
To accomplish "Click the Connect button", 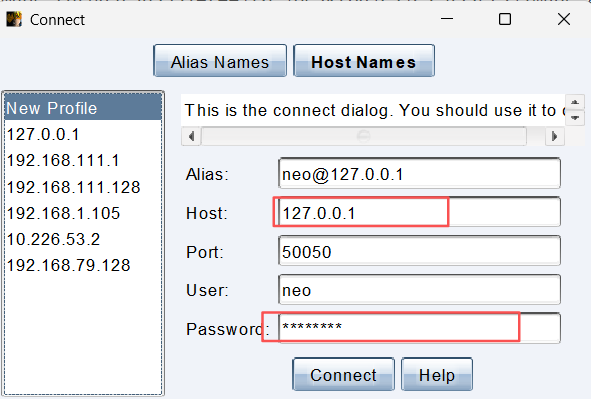I will point(343,375).
